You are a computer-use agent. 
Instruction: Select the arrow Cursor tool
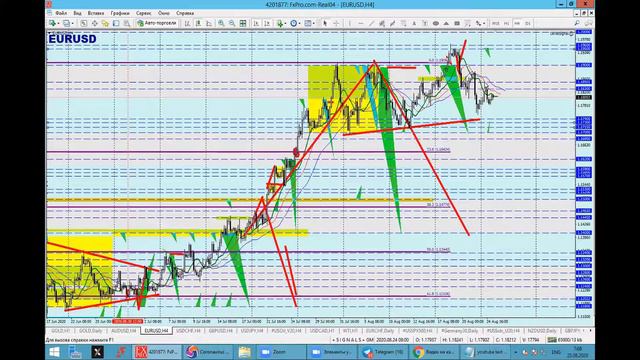pyautogui.click(x=325, y=23)
